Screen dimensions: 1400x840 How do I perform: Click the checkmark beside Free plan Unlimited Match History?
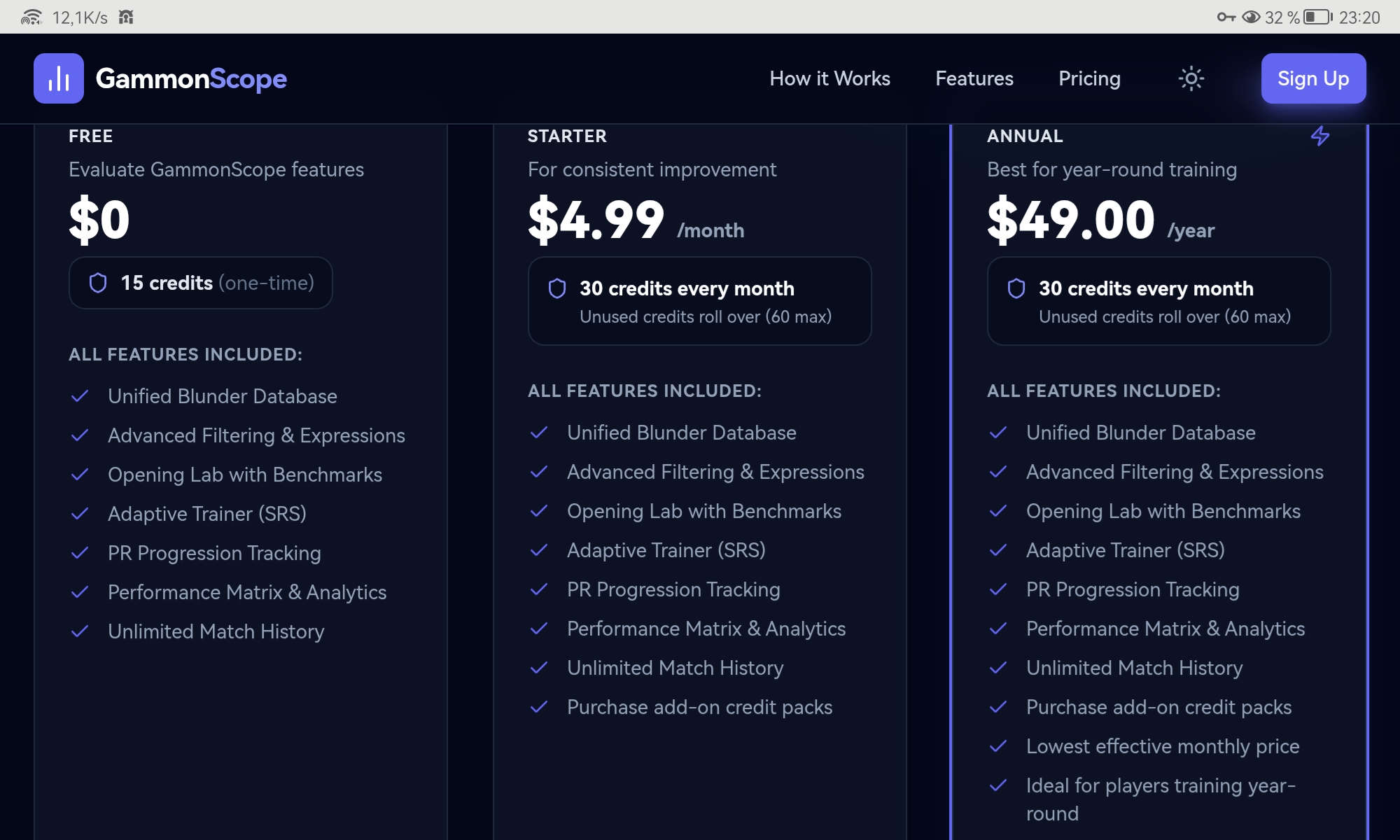tap(80, 631)
